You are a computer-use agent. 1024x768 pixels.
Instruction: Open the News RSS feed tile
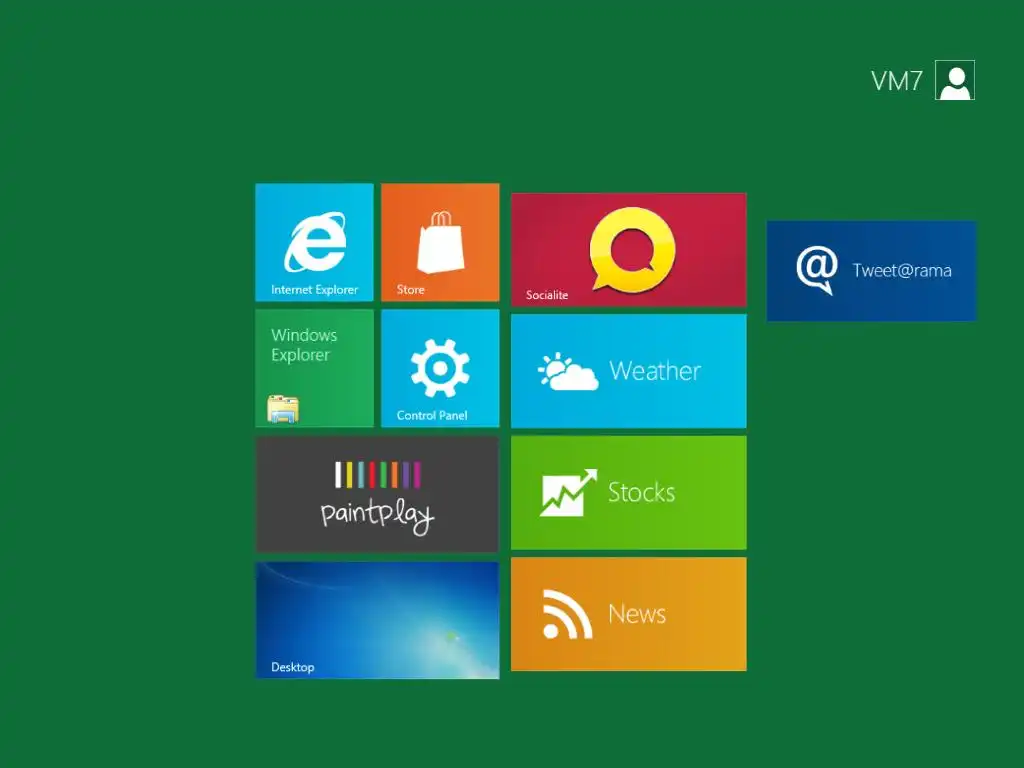coord(628,614)
